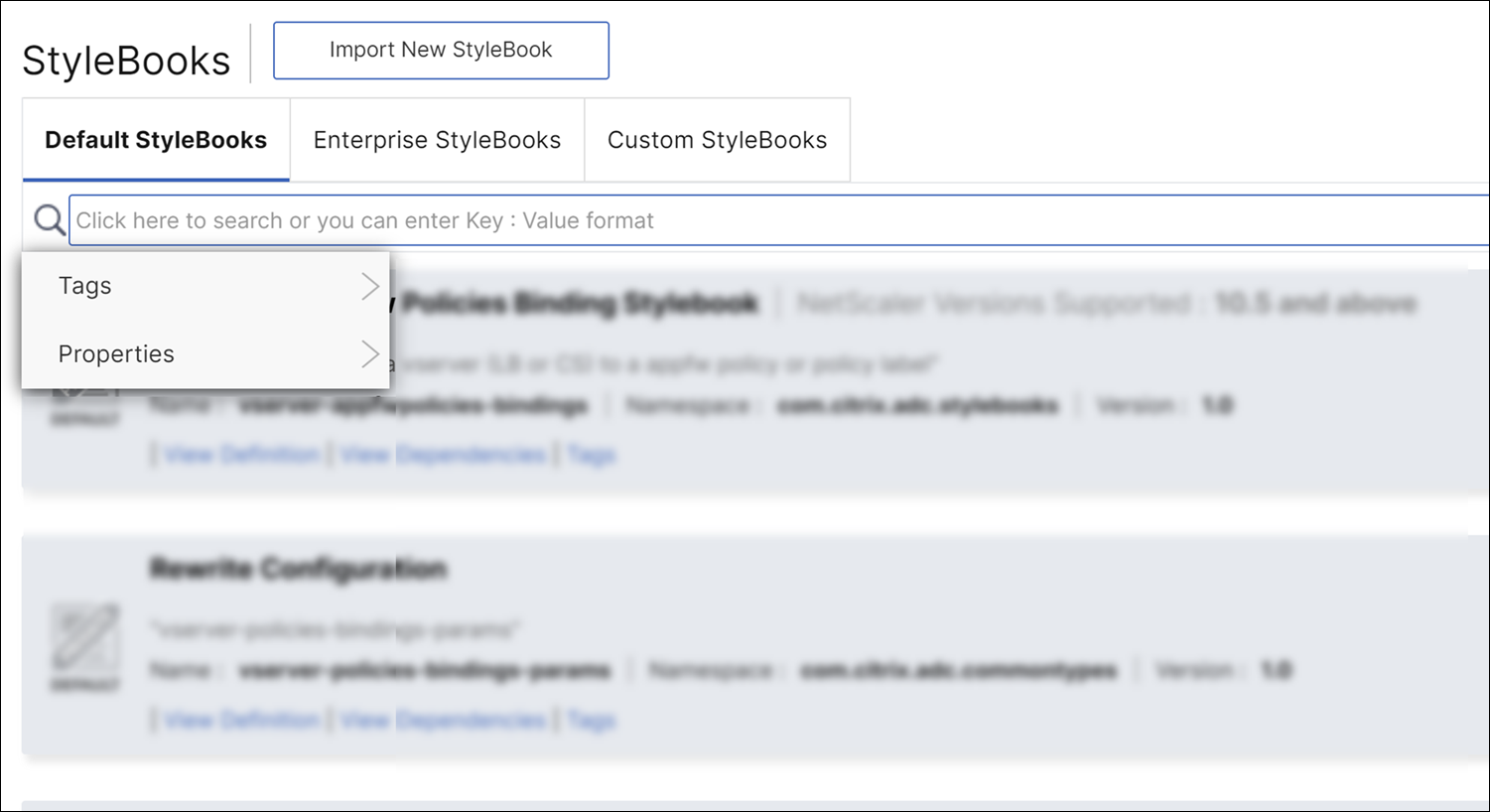Image resolution: width=1490 pixels, height=812 pixels.
Task: Expand the Tags submenu arrow
Action: click(370, 286)
